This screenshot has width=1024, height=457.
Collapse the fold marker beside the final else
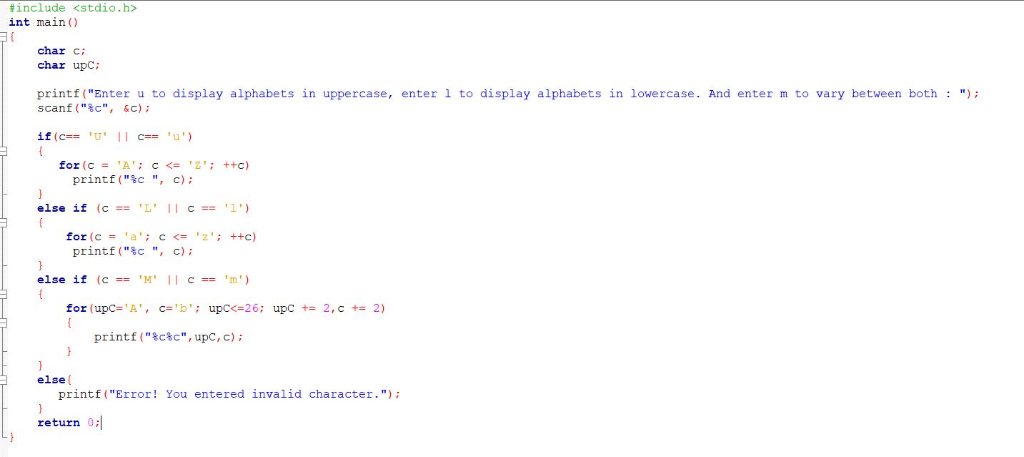click(3, 379)
